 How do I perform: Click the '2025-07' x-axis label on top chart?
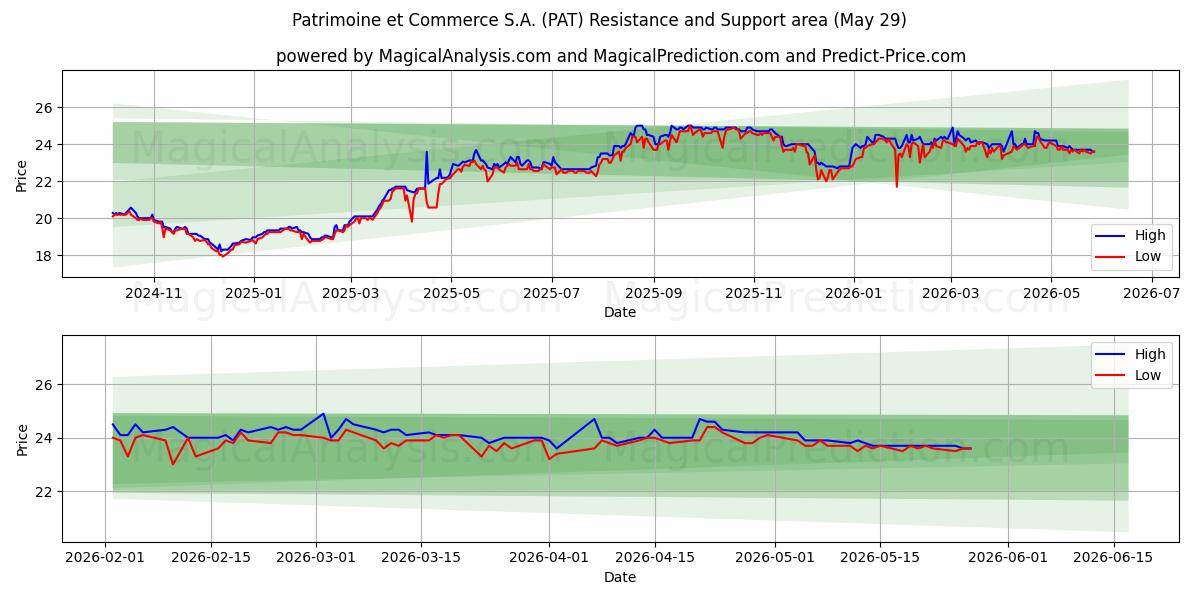click(552, 294)
